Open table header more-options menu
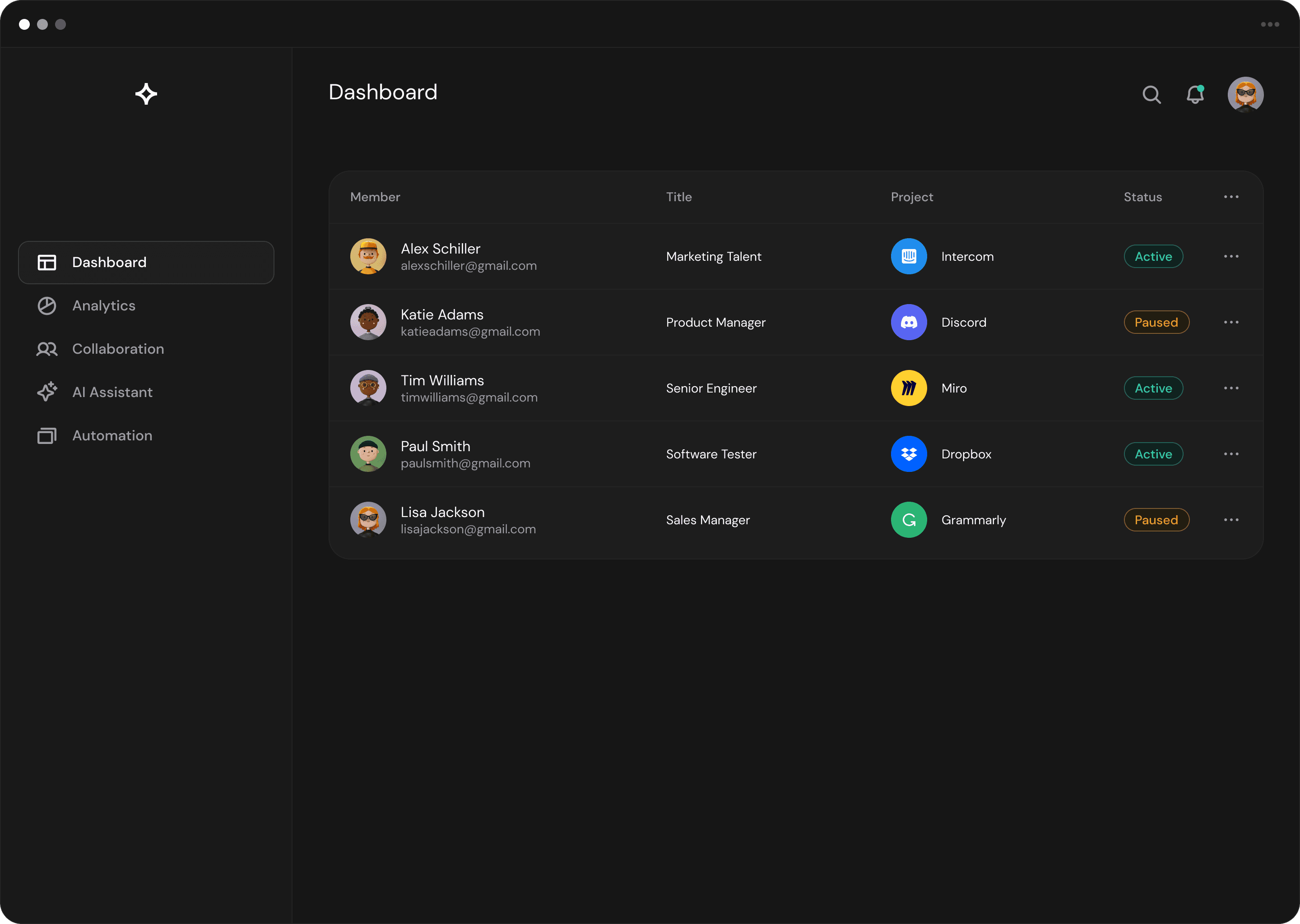Screen dimensions: 1300x924 1231,197
